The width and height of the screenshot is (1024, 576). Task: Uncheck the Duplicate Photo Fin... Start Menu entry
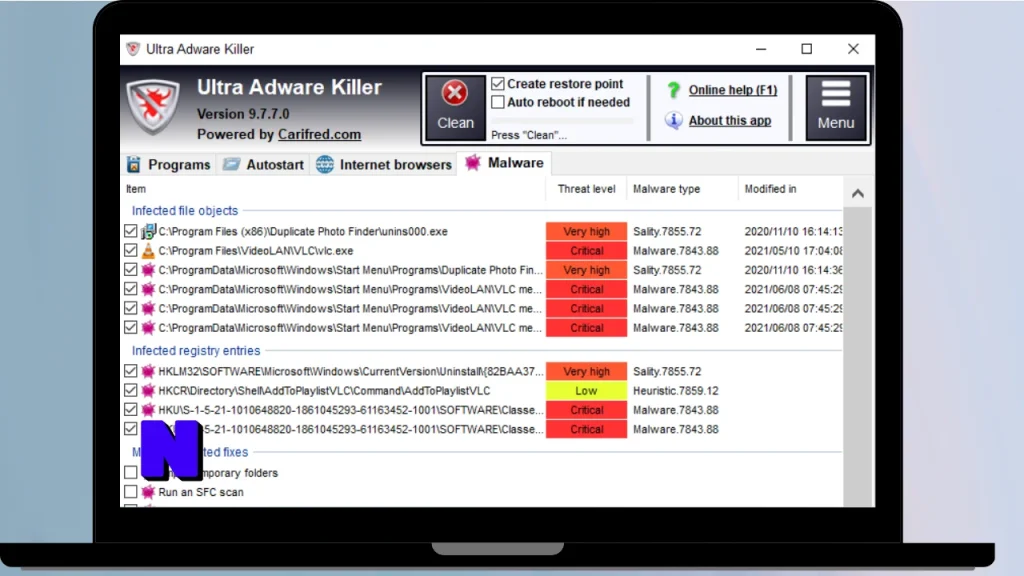click(x=131, y=270)
